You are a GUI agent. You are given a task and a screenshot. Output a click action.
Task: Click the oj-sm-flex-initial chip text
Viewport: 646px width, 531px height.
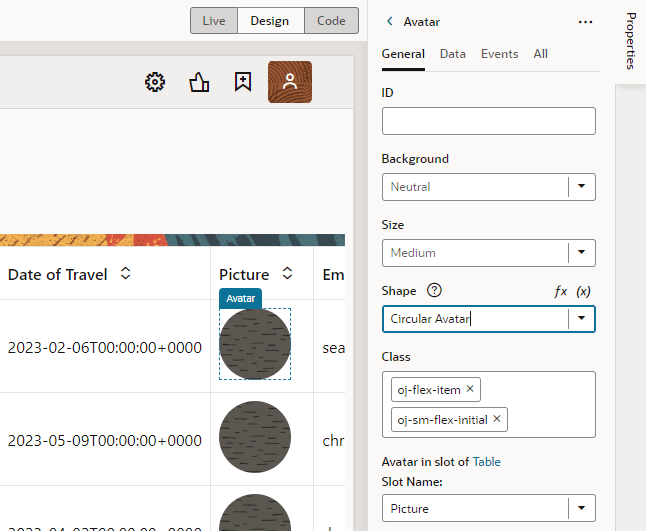click(x=442, y=420)
